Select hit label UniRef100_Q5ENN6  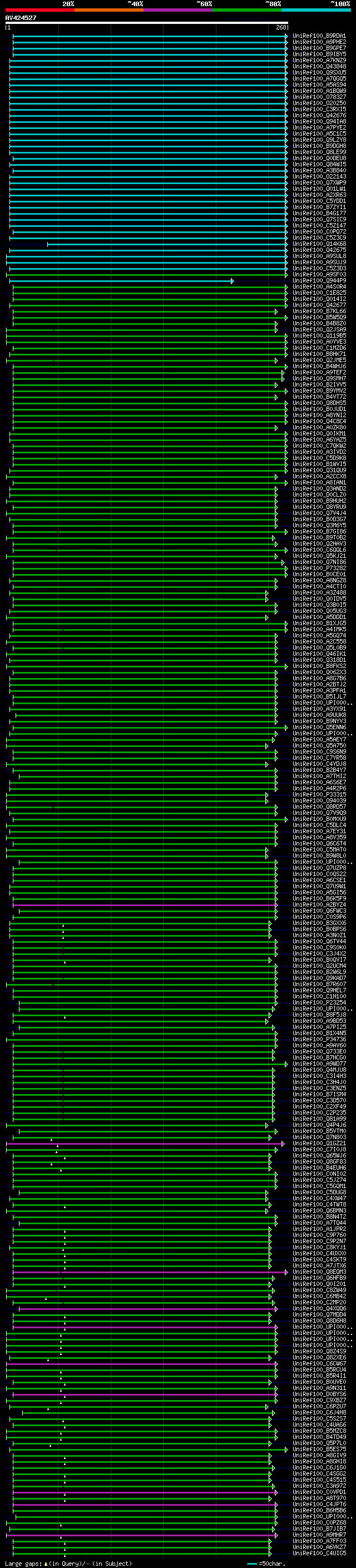tap(319, 728)
